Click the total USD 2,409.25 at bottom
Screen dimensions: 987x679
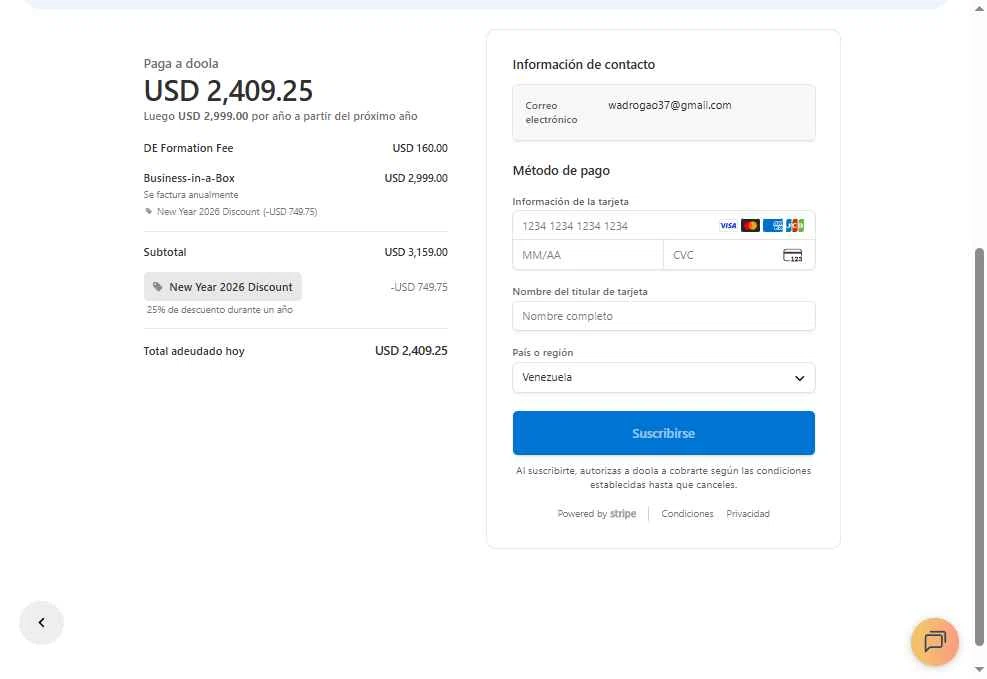(411, 351)
